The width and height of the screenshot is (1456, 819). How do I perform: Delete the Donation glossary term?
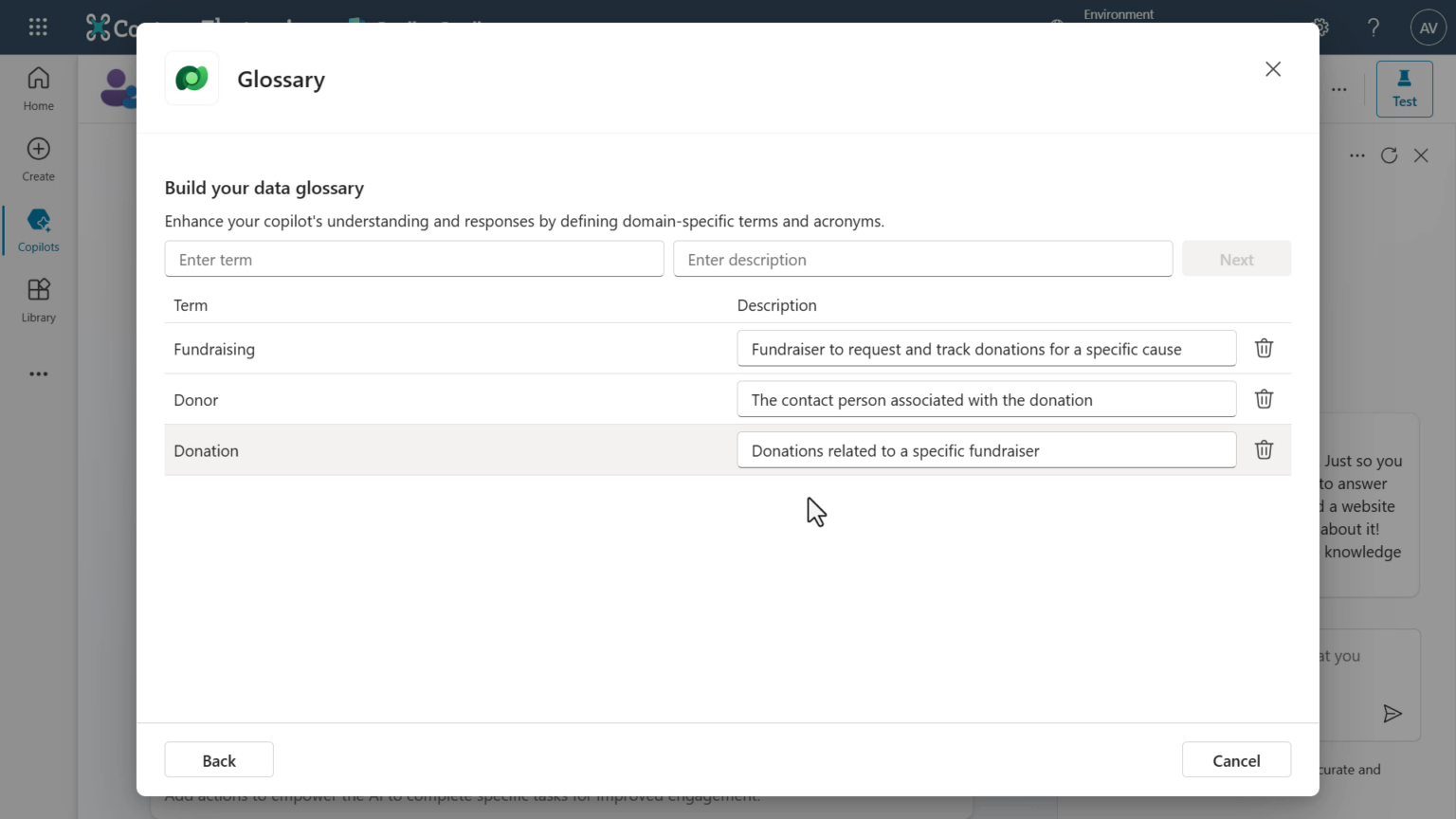click(1264, 449)
